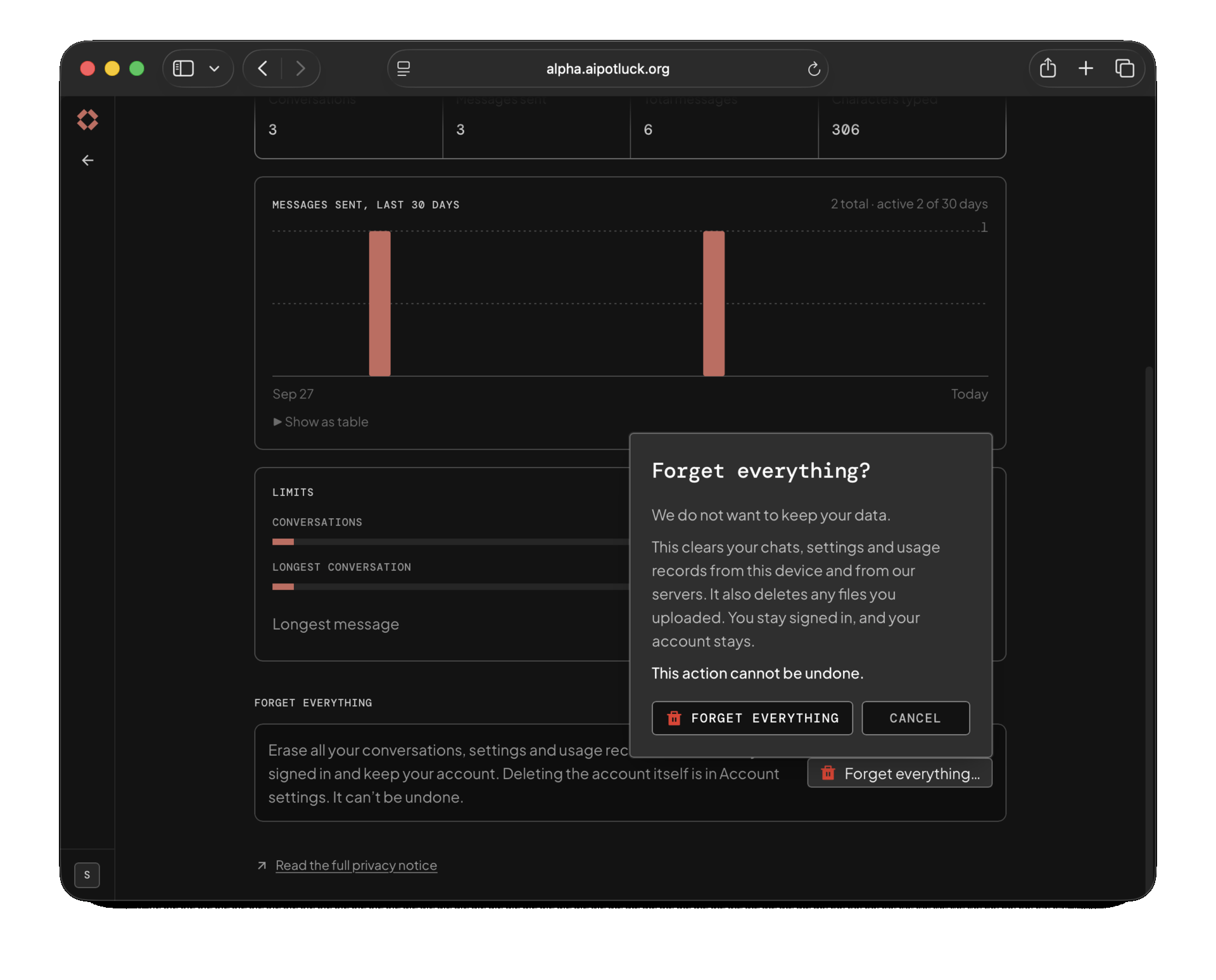This screenshot has height=980, width=1216.
Task: Toggle the Safari sidebar panel icon
Action: [184, 68]
